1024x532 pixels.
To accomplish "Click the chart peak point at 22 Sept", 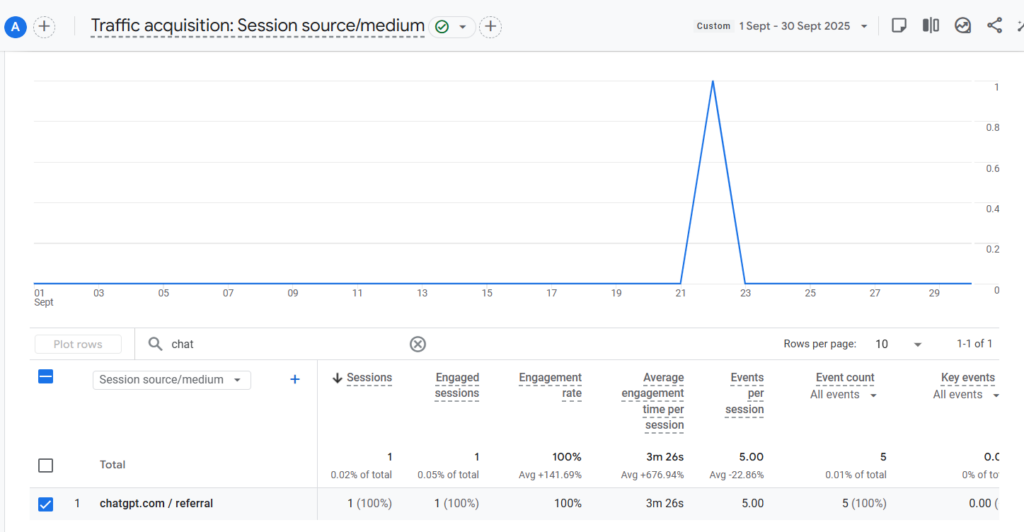I will point(712,81).
